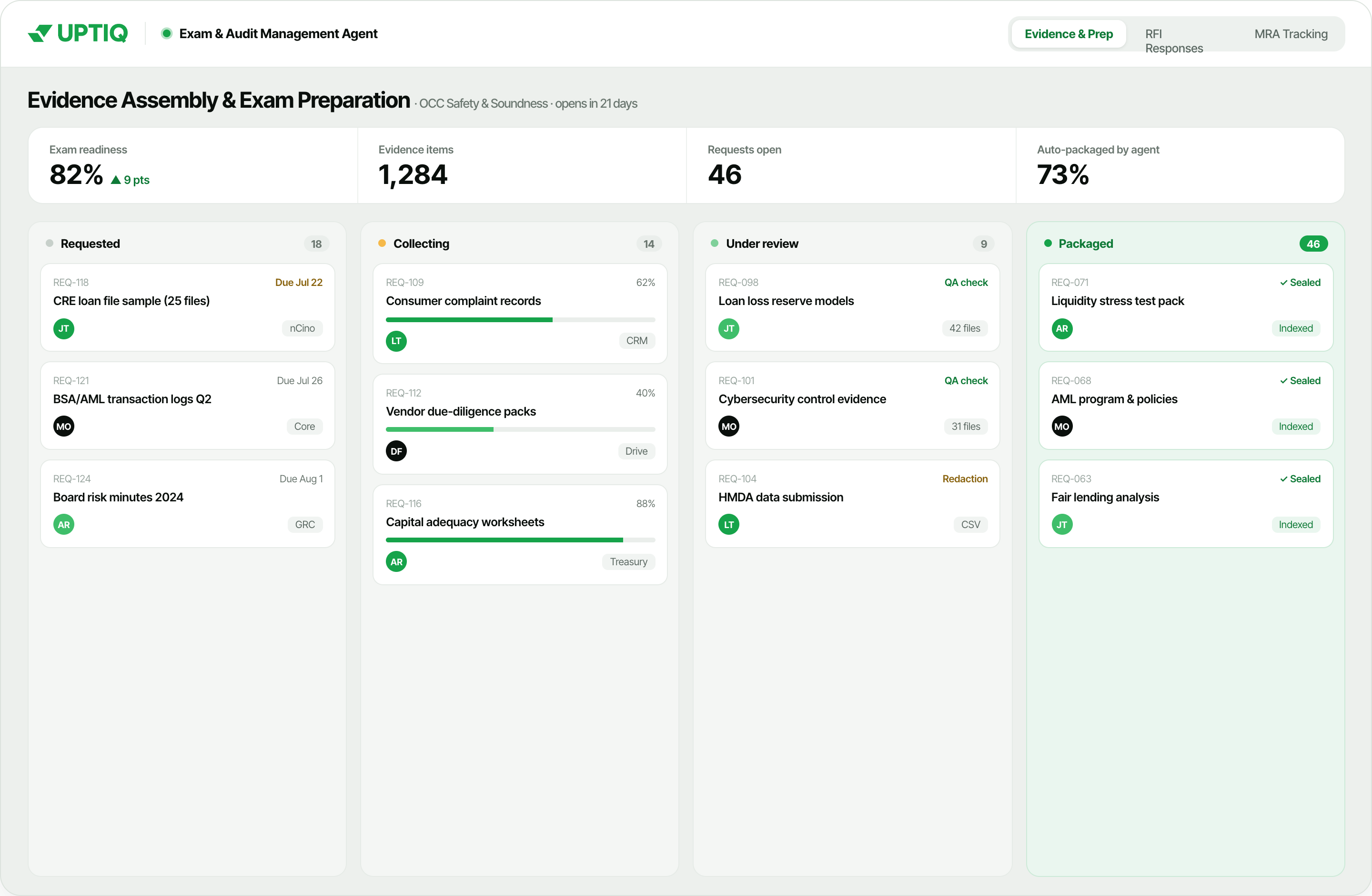Viewport: 1372px width, 896px height.
Task: Click the Capital adequacy worksheets progress bar
Action: [x=521, y=540]
